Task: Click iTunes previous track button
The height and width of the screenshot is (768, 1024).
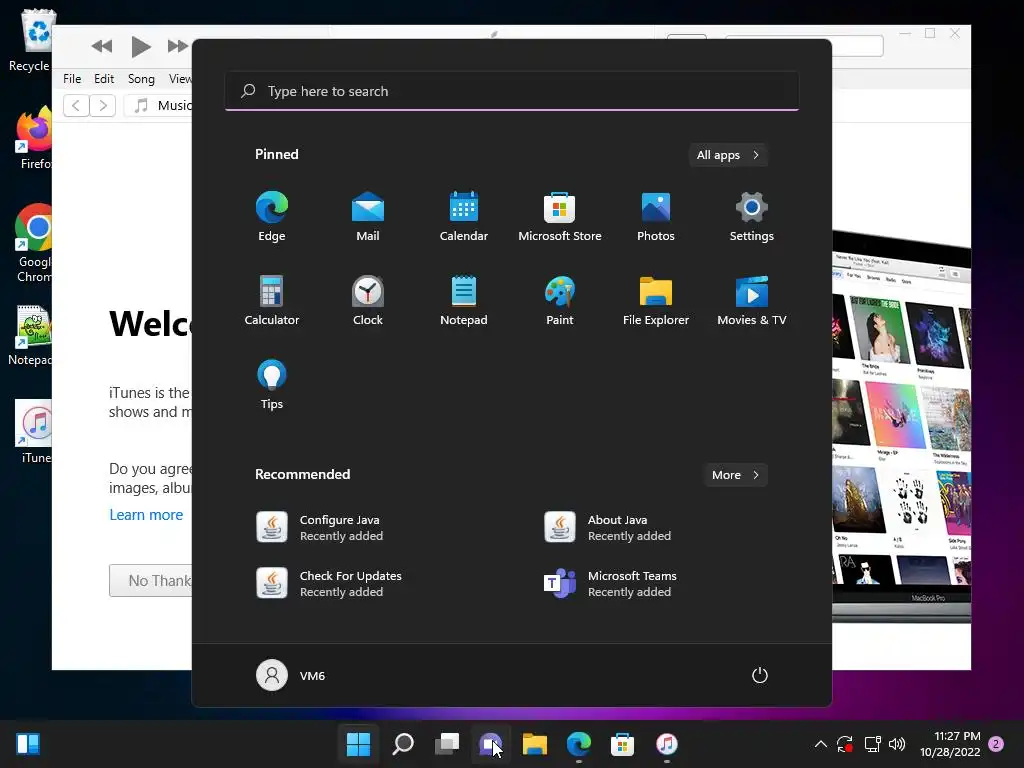Action: [101, 46]
